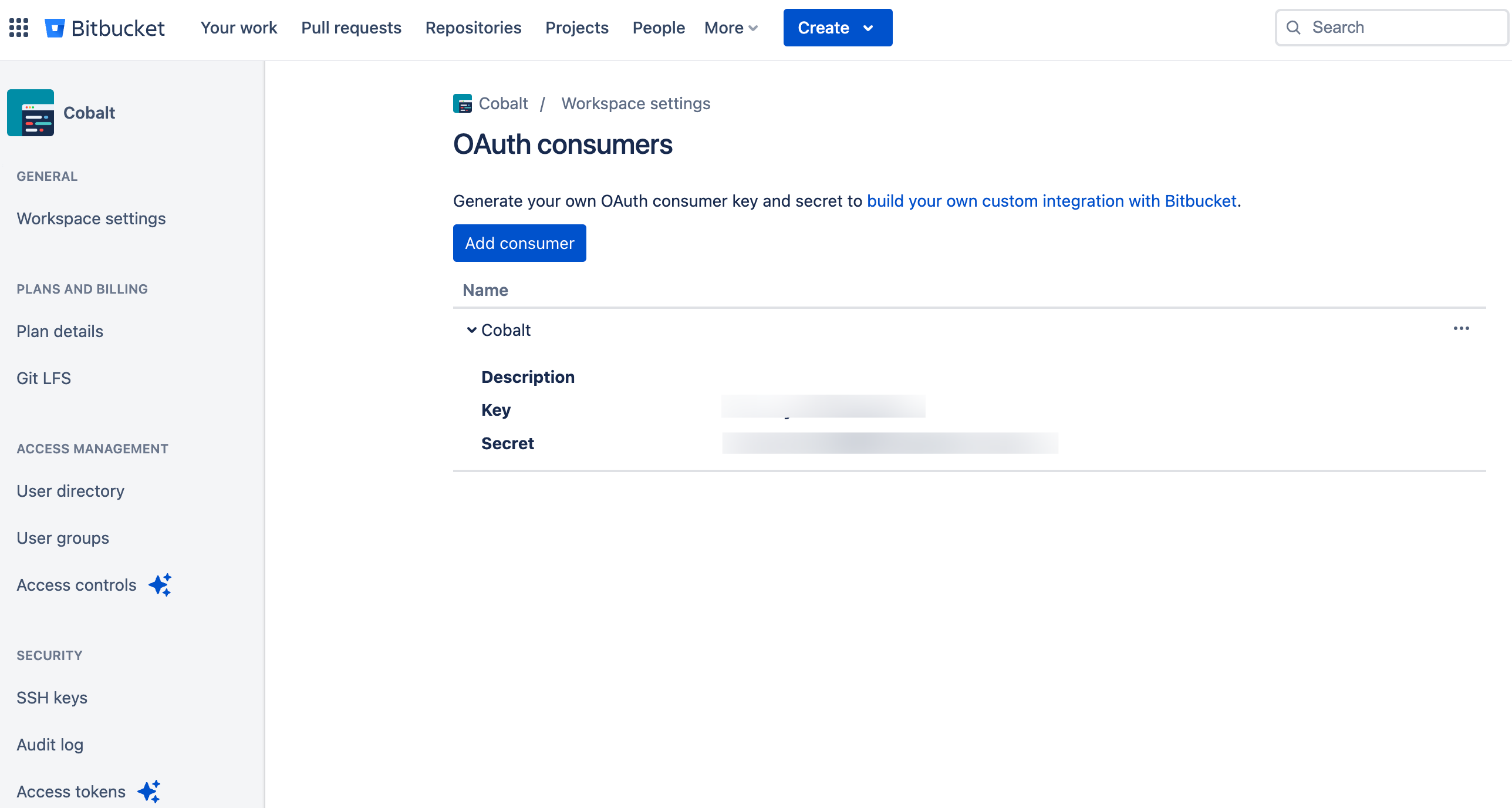The width and height of the screenshot is (1512, 808).
Task: Open Pull requests in top navigation
Action: point(351,28)
